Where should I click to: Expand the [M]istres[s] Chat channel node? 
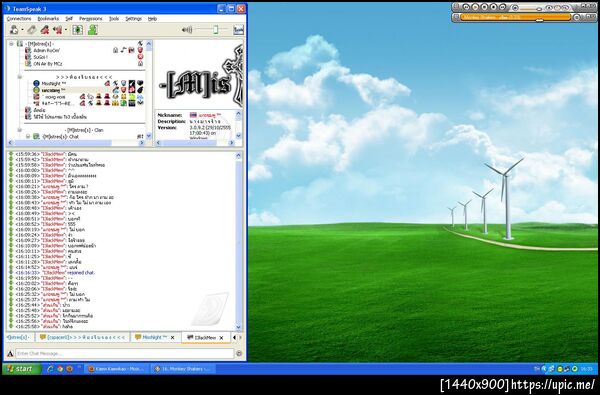click(x=28, y=136)
